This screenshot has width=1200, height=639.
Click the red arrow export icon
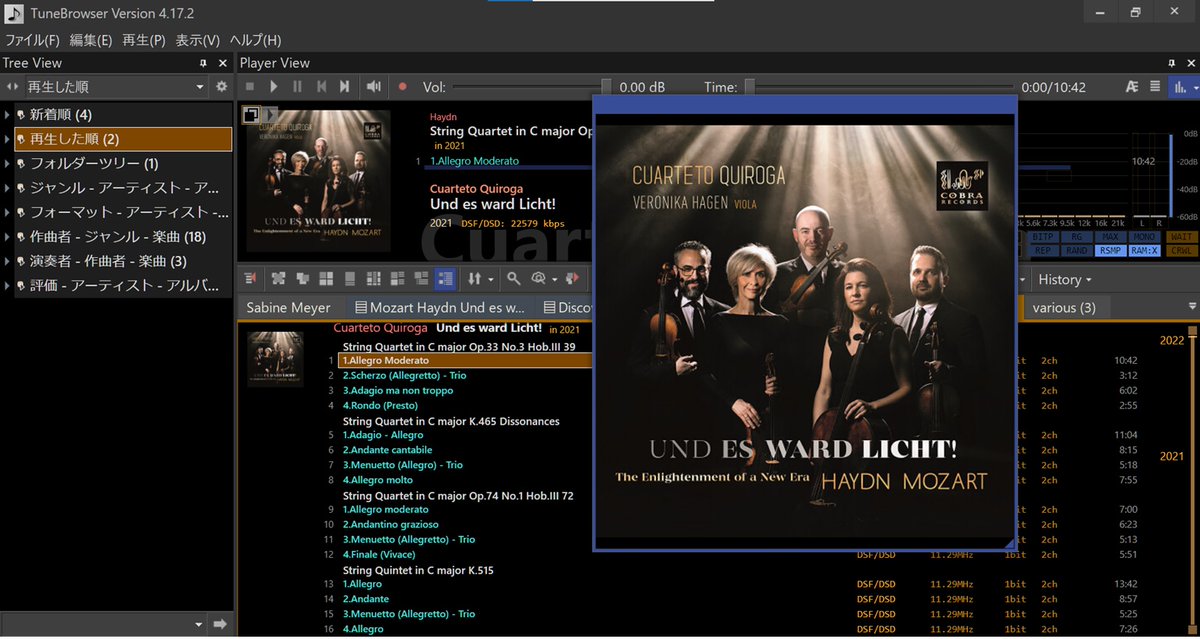[x=573, y=278]
